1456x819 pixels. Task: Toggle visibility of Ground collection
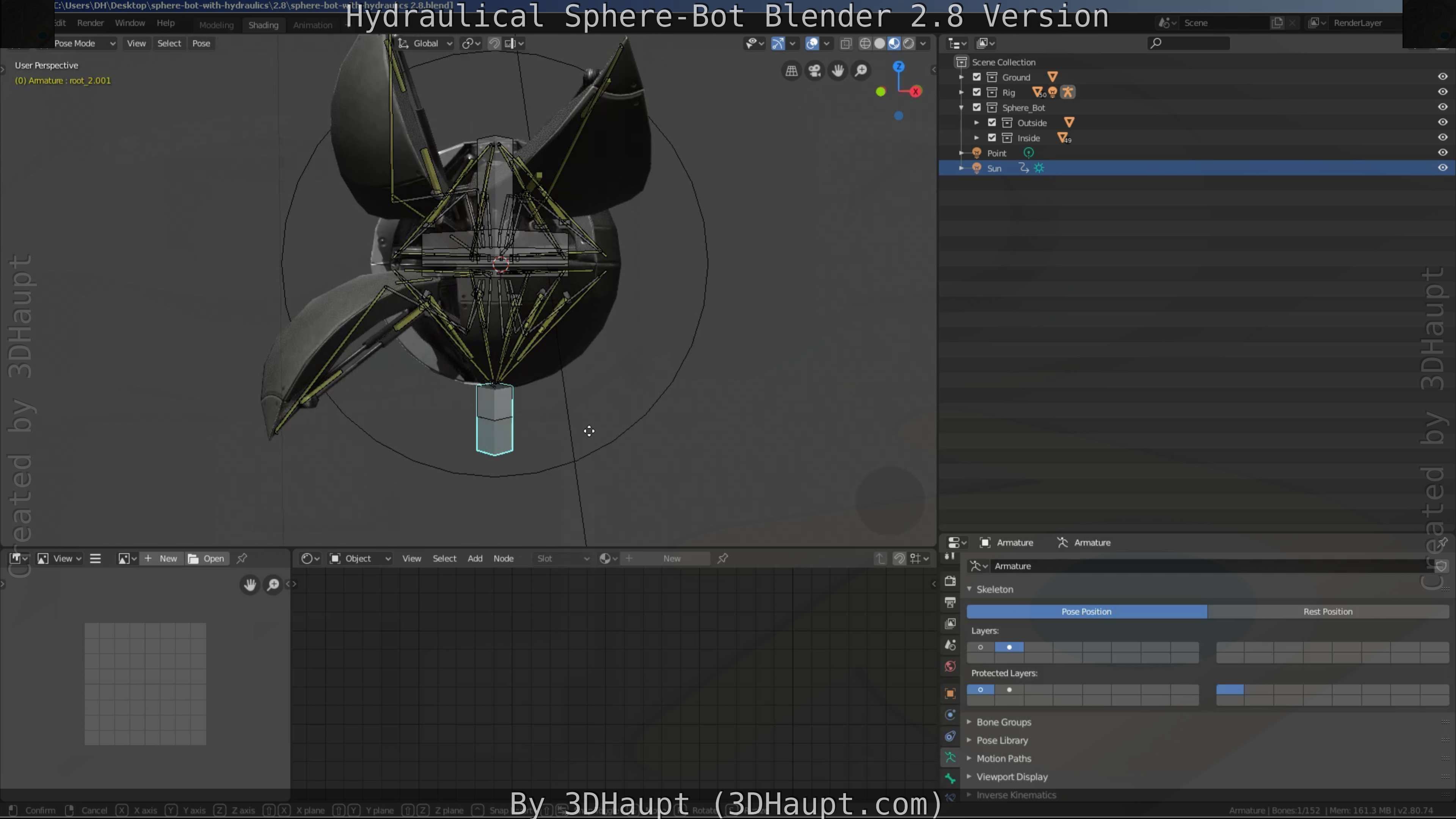pos(1442,77)
